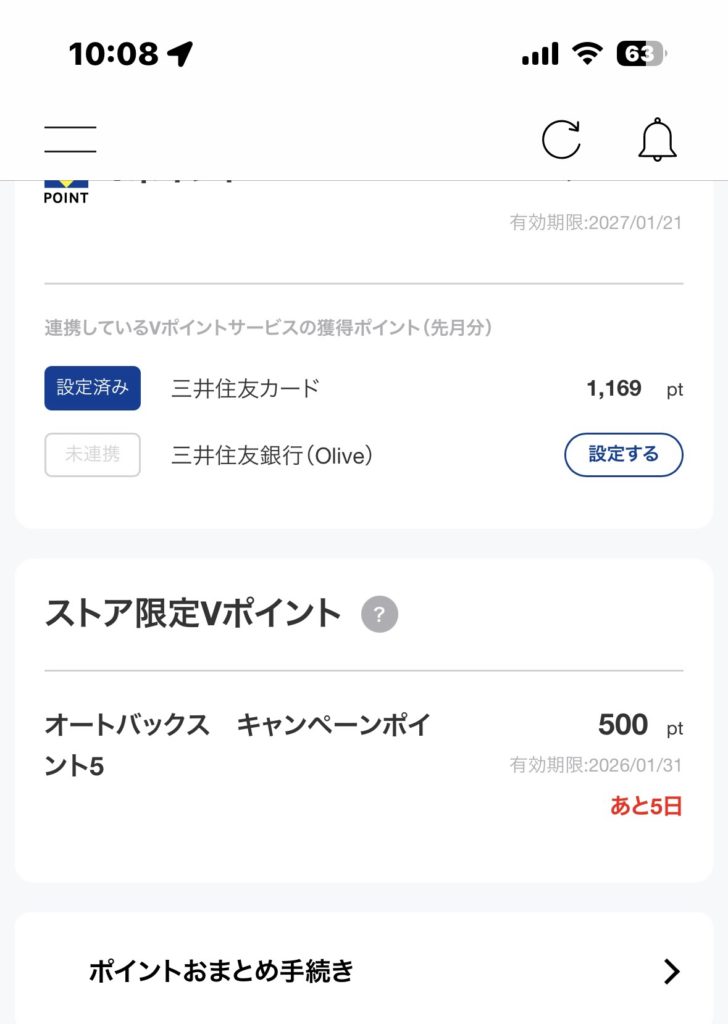Tap the 設定済み badge
The width and height of the screenshot is (728, 1024).
[92, 388]
